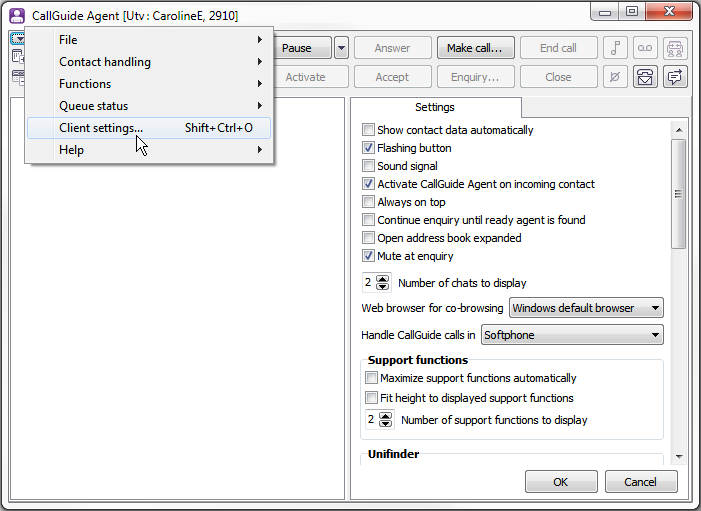Check Maximize support functions automatically
701x511 pixels.
371,378
